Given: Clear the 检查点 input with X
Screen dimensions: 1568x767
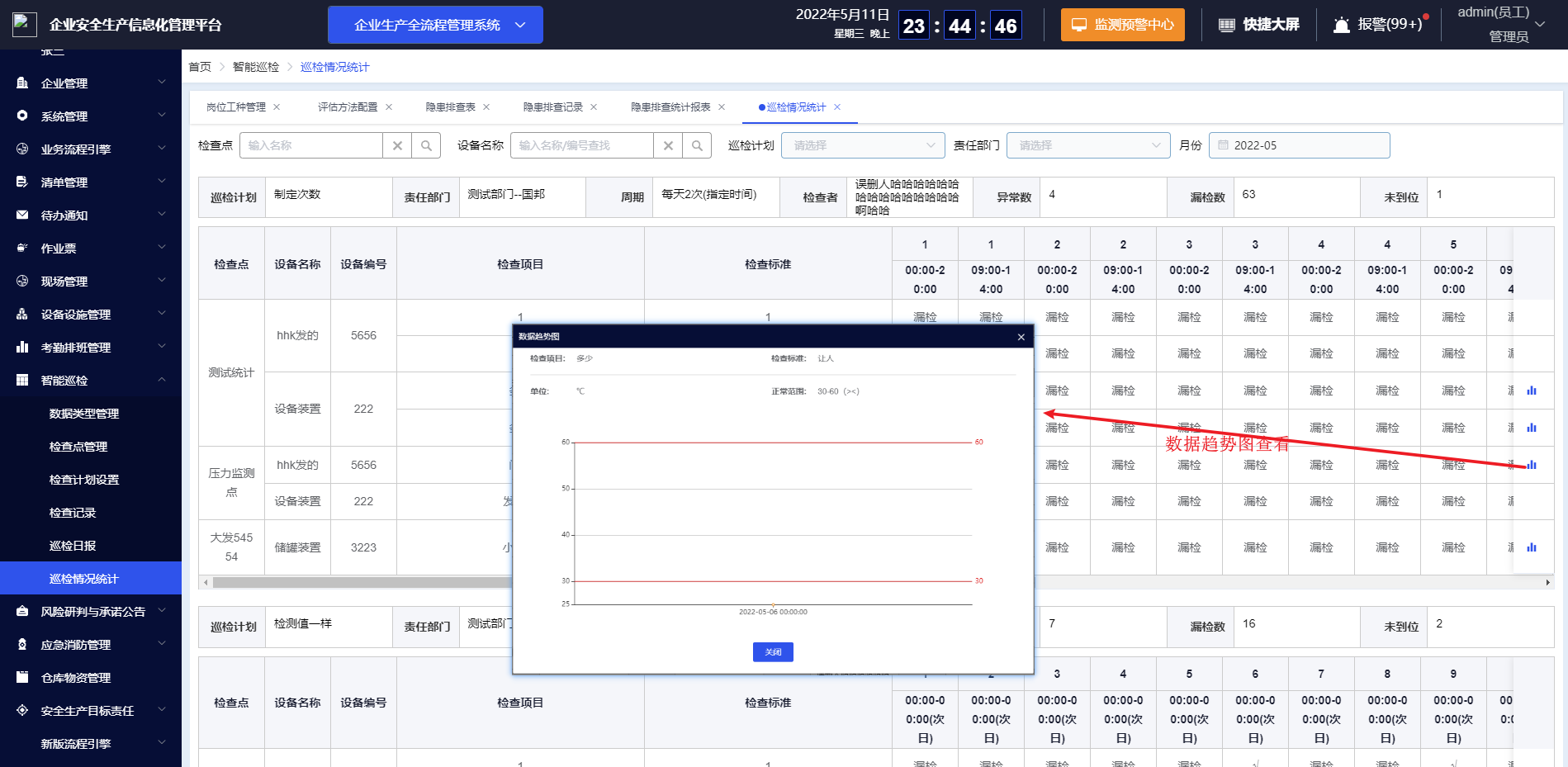Looking at the screenshot, I should click(397, 145).
